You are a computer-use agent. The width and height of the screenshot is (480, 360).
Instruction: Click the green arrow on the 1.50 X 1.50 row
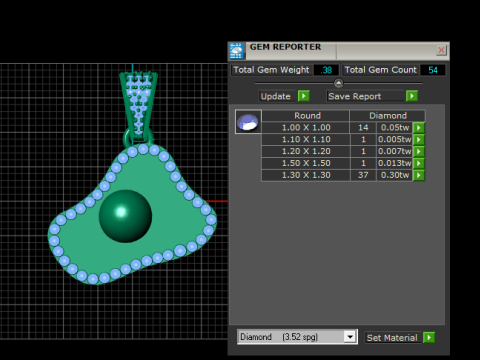[419, 163]
